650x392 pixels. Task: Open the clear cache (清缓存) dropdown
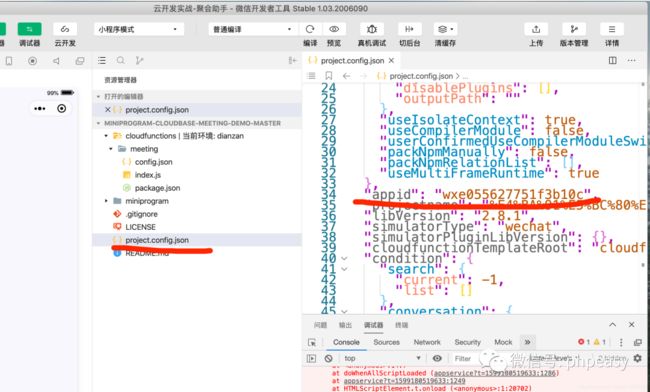point(445,29)
